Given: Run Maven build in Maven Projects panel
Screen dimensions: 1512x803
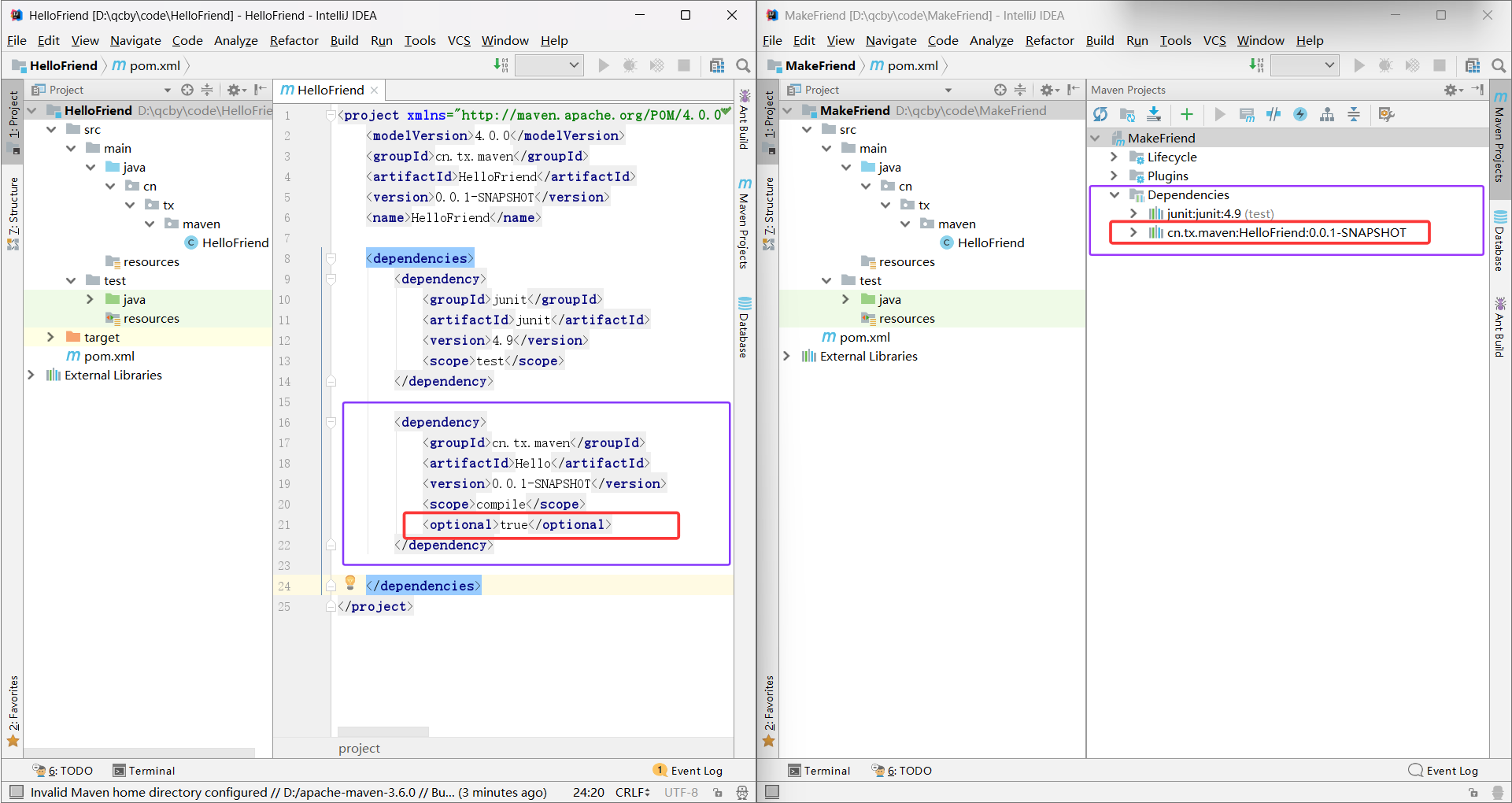Looking at the screenshot, I should click(1220, 115).
